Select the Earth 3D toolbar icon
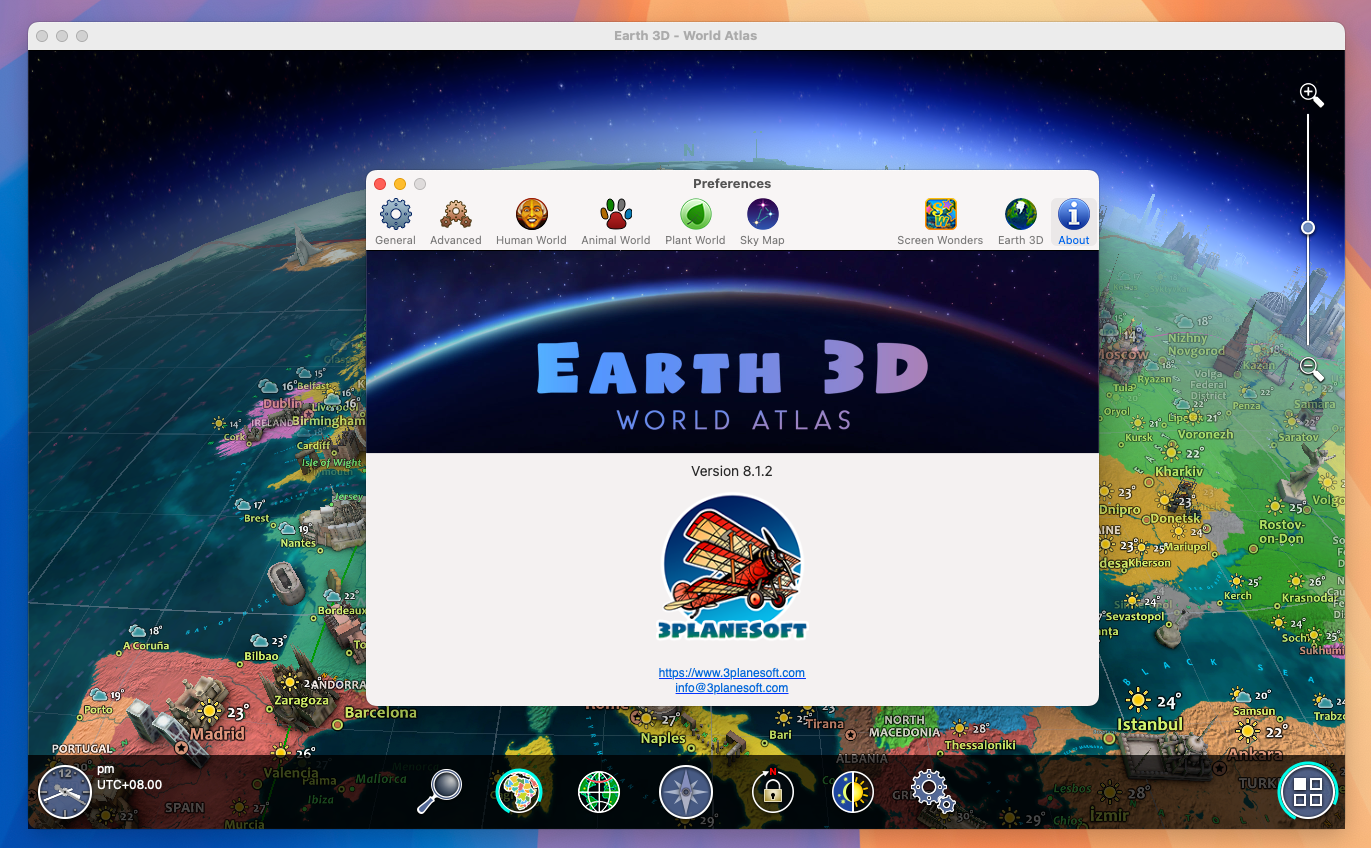Viewport: 1371px width, 848px height. pyautogui.click(x=1020, y=221)
